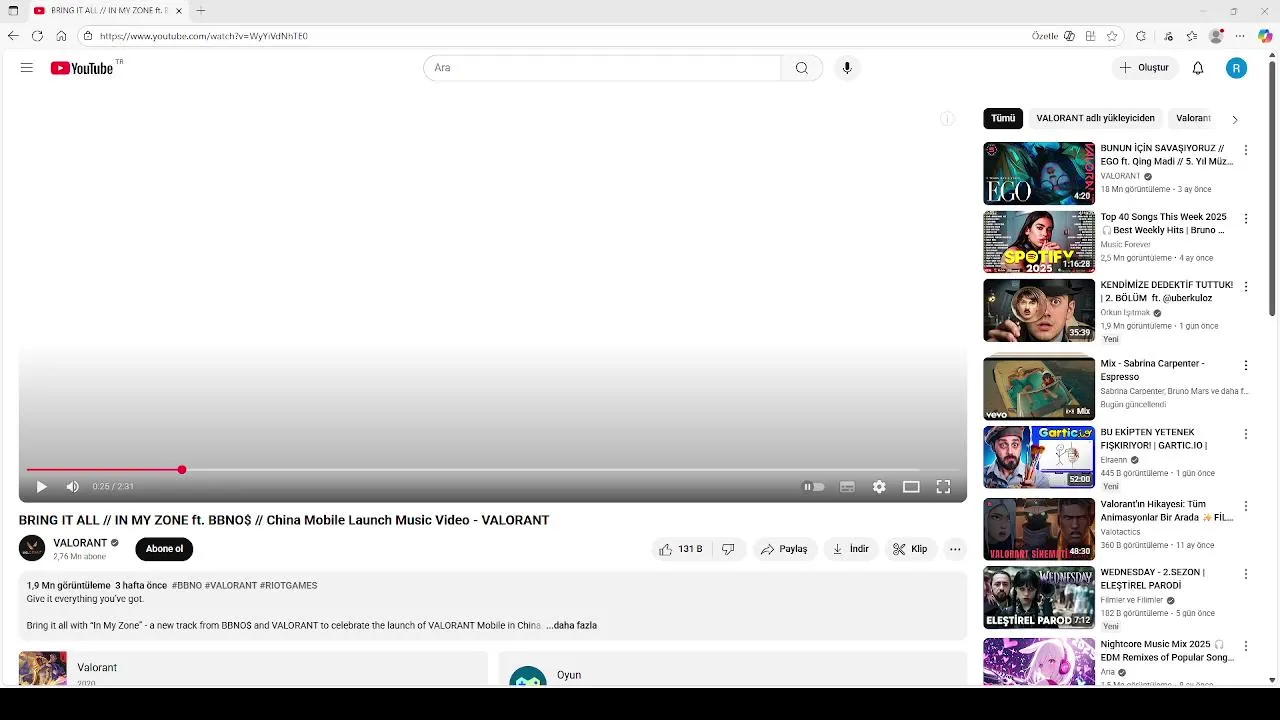Viewport: 1280px width, 720px height.
Task: Open tab actions menu icon
Action: [x=13, y=11]
